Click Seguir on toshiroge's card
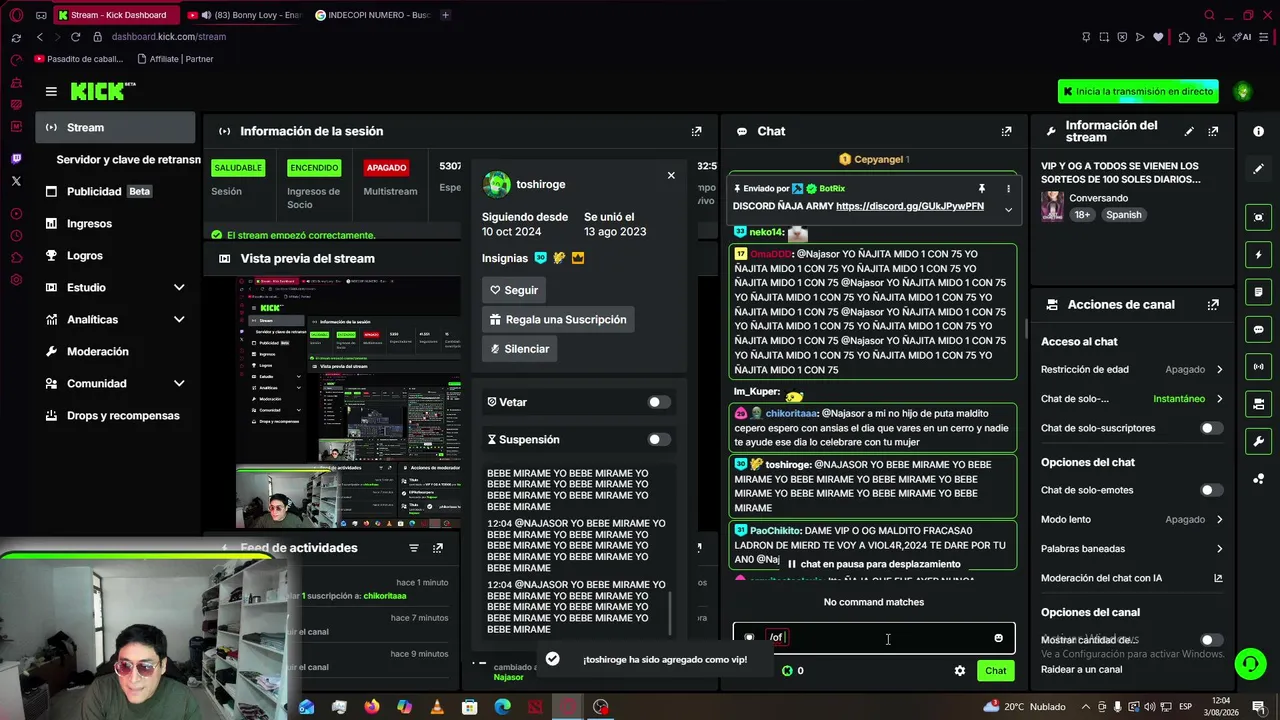 pyautogui.click(x=513, y=290)
